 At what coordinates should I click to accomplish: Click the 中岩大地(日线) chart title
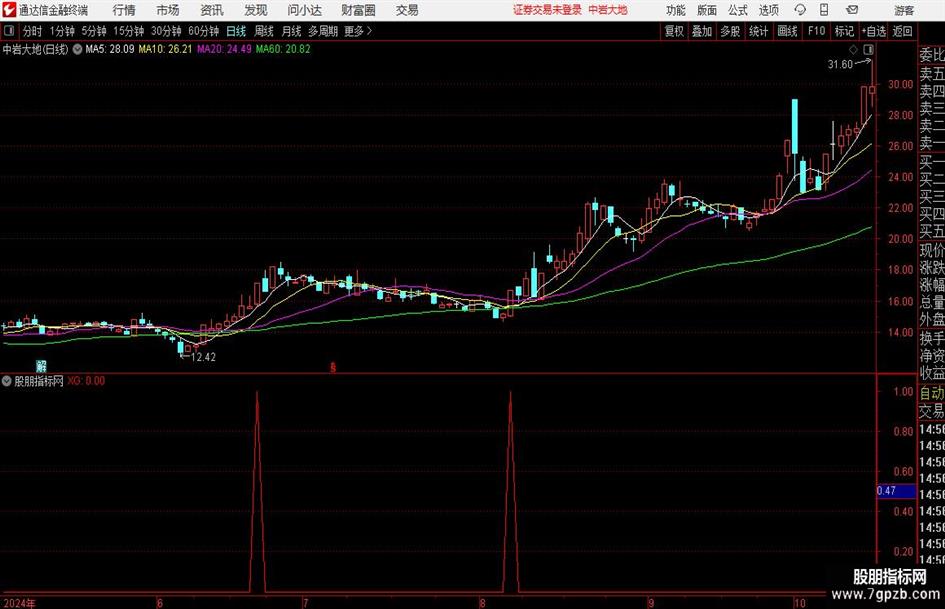[x=36, y=49]
